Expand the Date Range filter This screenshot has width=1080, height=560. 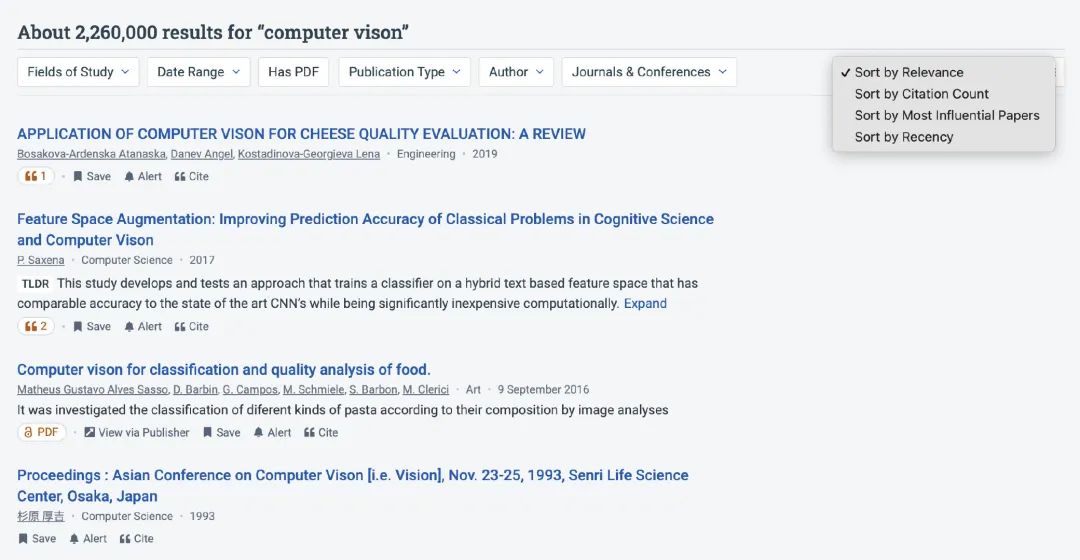[198, 72]
